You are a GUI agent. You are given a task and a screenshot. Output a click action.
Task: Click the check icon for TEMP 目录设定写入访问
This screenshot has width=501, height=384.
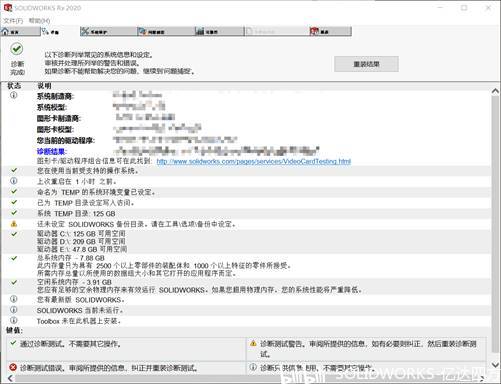click(14, 202)
